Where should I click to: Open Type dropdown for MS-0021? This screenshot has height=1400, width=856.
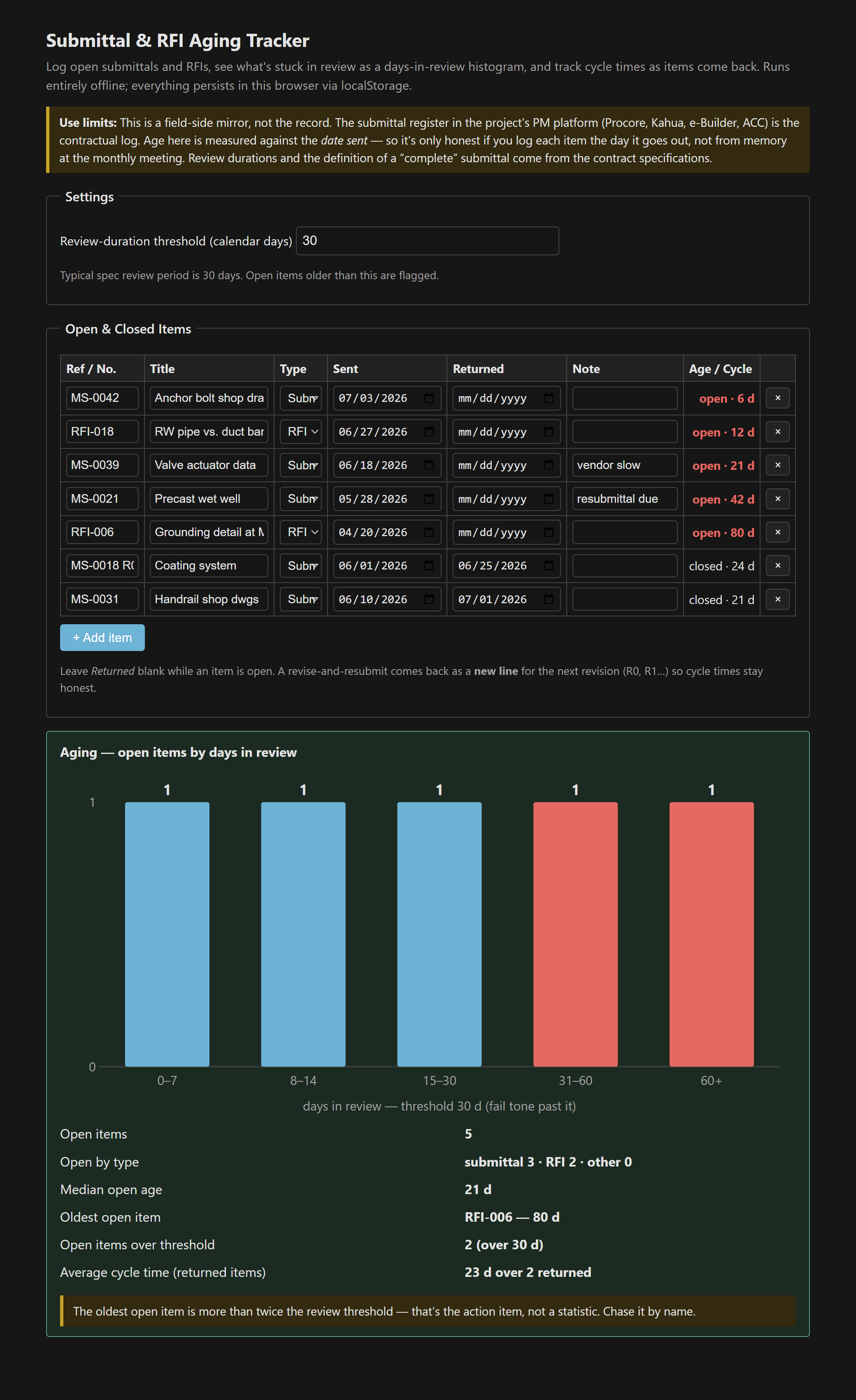tap(300, 498)
